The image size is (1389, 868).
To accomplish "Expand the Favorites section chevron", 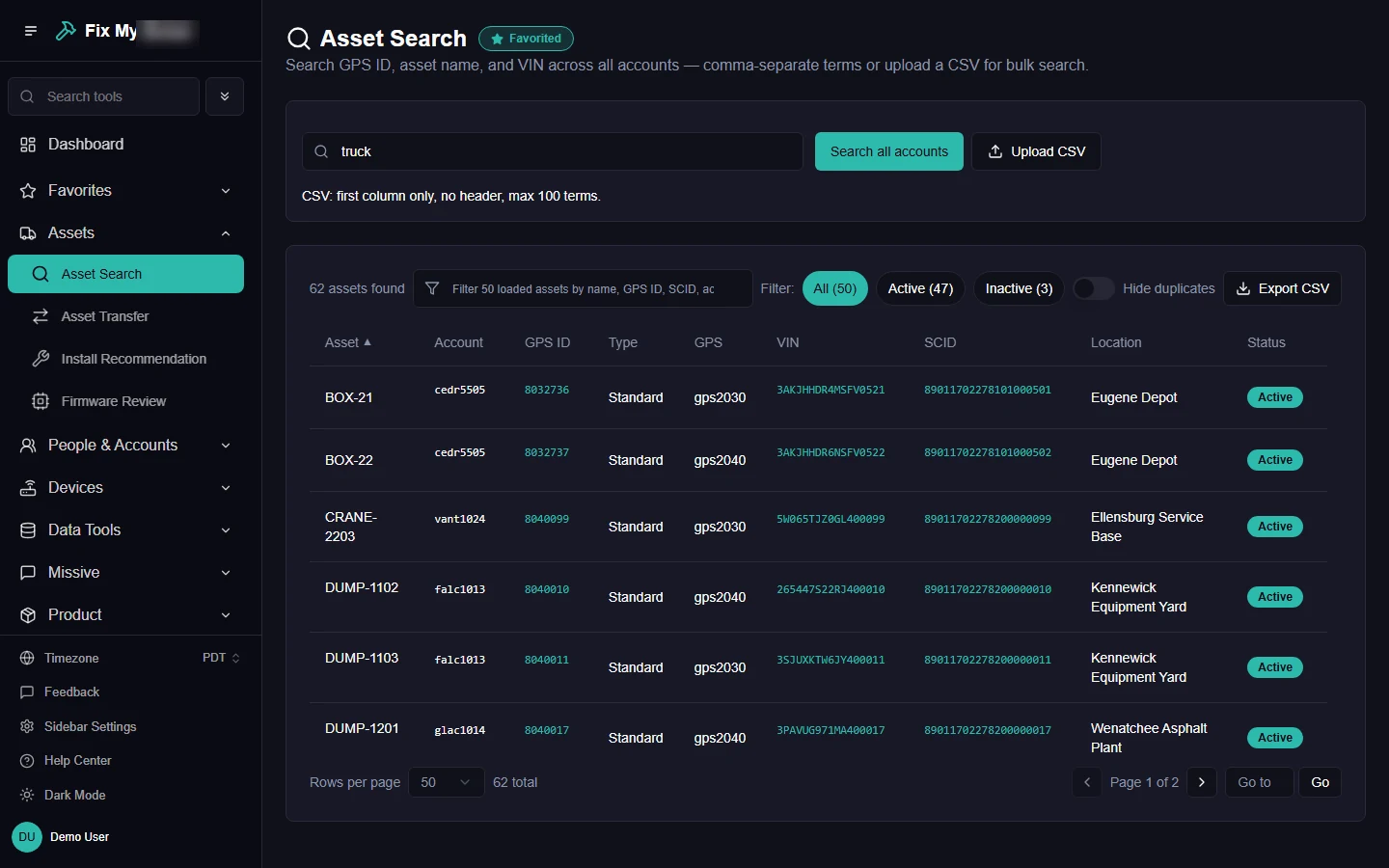I will [x=226, y=191].
